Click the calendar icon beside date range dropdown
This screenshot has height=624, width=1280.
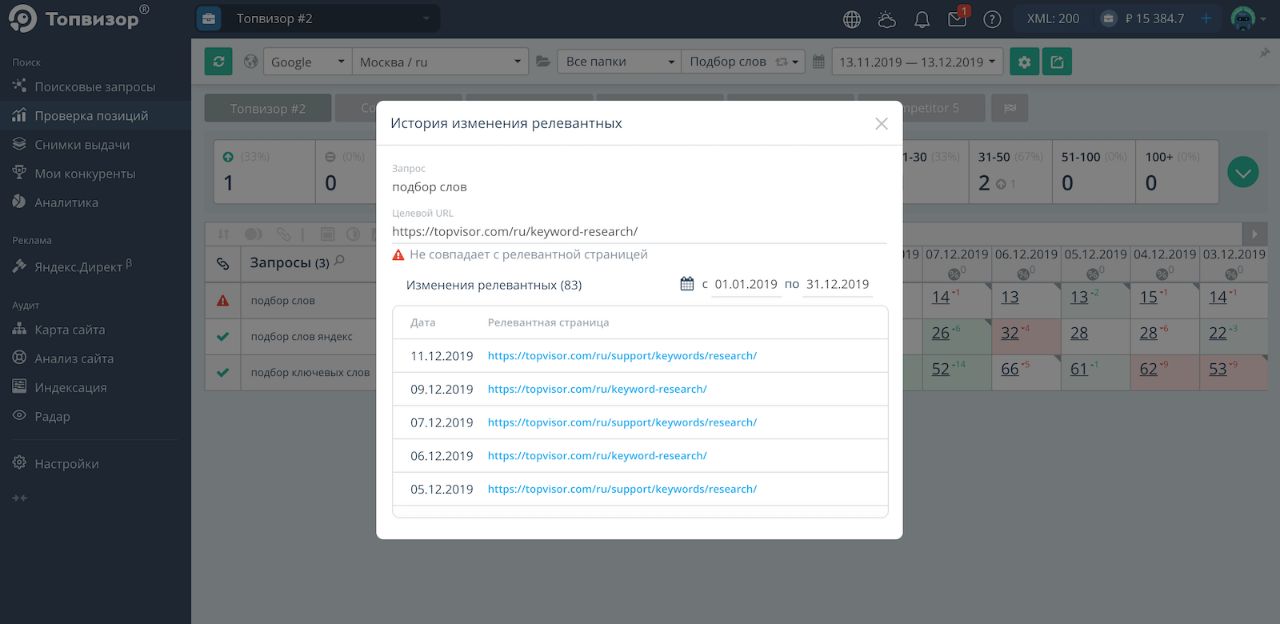[819, 62]
